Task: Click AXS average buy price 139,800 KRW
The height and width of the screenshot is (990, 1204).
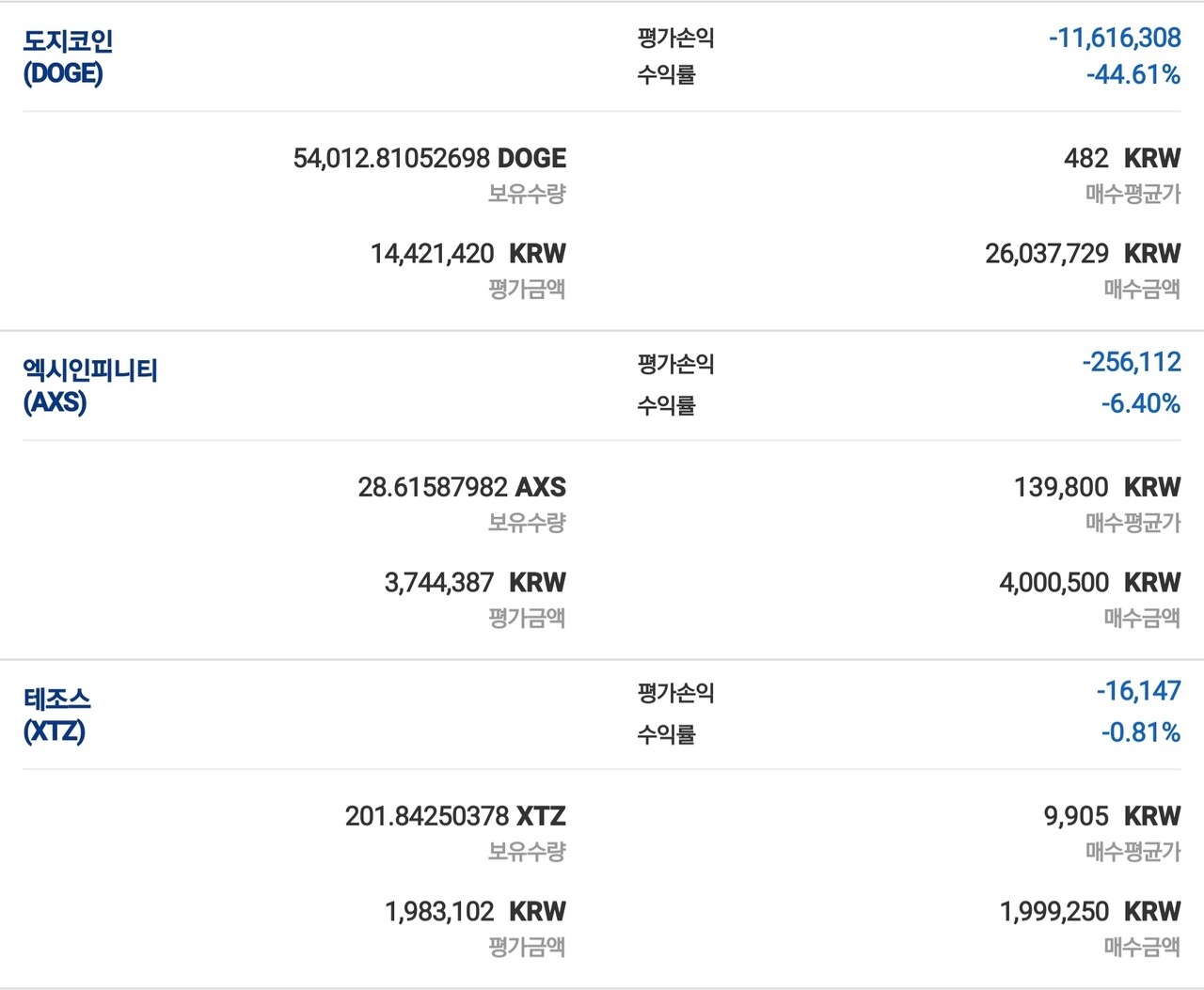Action: coord(1096,487)
